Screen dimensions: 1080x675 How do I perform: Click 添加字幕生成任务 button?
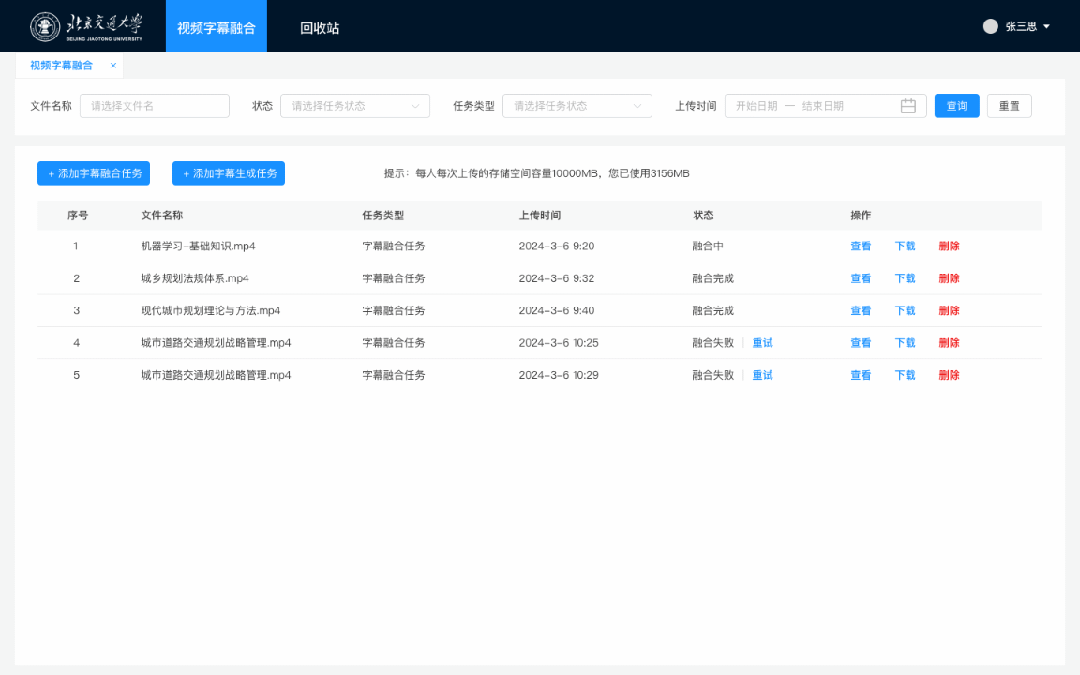[x=228, y=174]
